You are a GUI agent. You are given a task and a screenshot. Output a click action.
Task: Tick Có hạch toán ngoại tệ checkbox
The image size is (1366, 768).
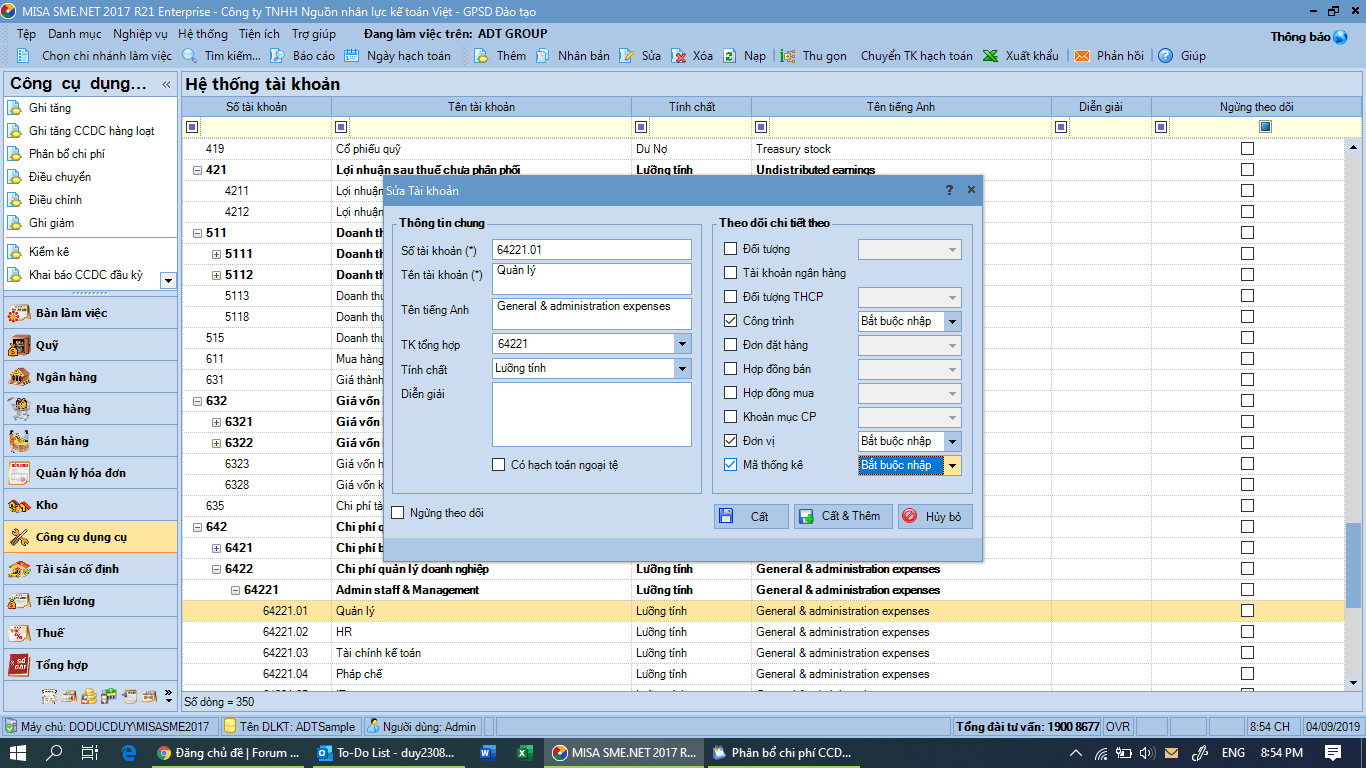coord(499,464)
